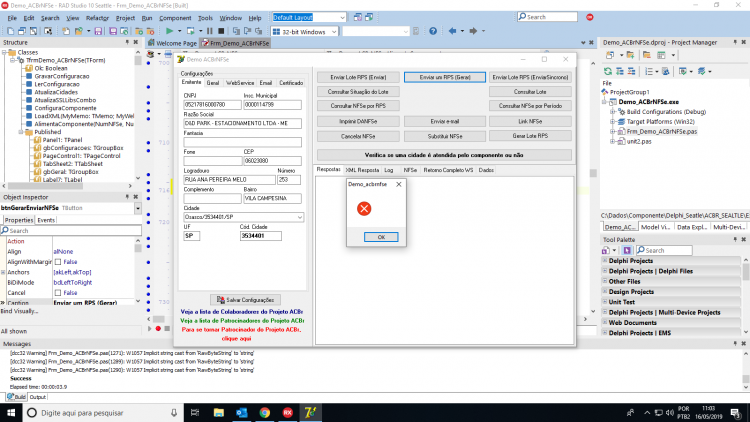The image size is (750, 422).
Task: Open Google Chrome from the taskbar
Action: pos(265,412)
